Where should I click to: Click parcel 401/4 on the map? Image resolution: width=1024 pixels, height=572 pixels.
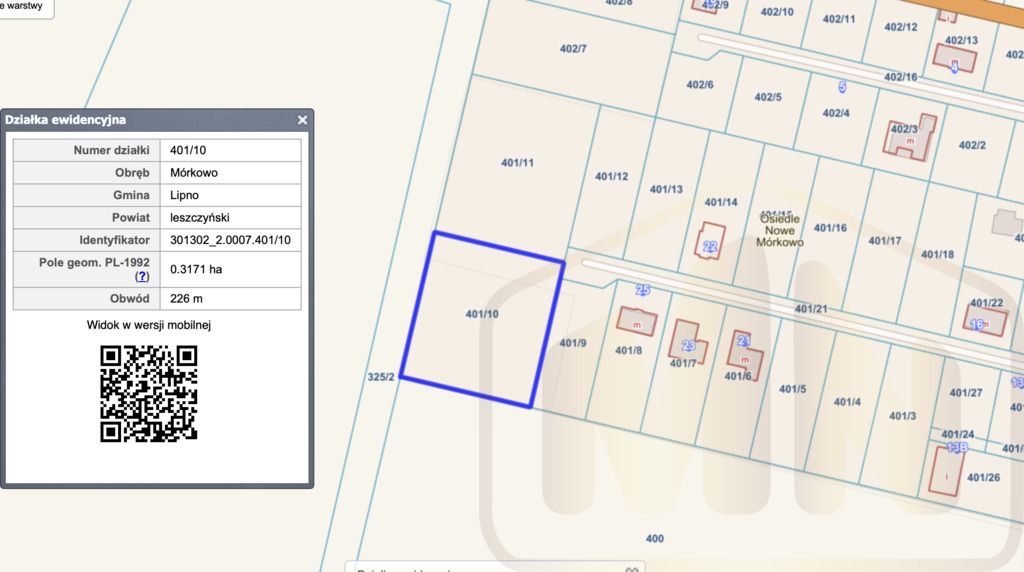pyautogui.click(x=847, y=402)
